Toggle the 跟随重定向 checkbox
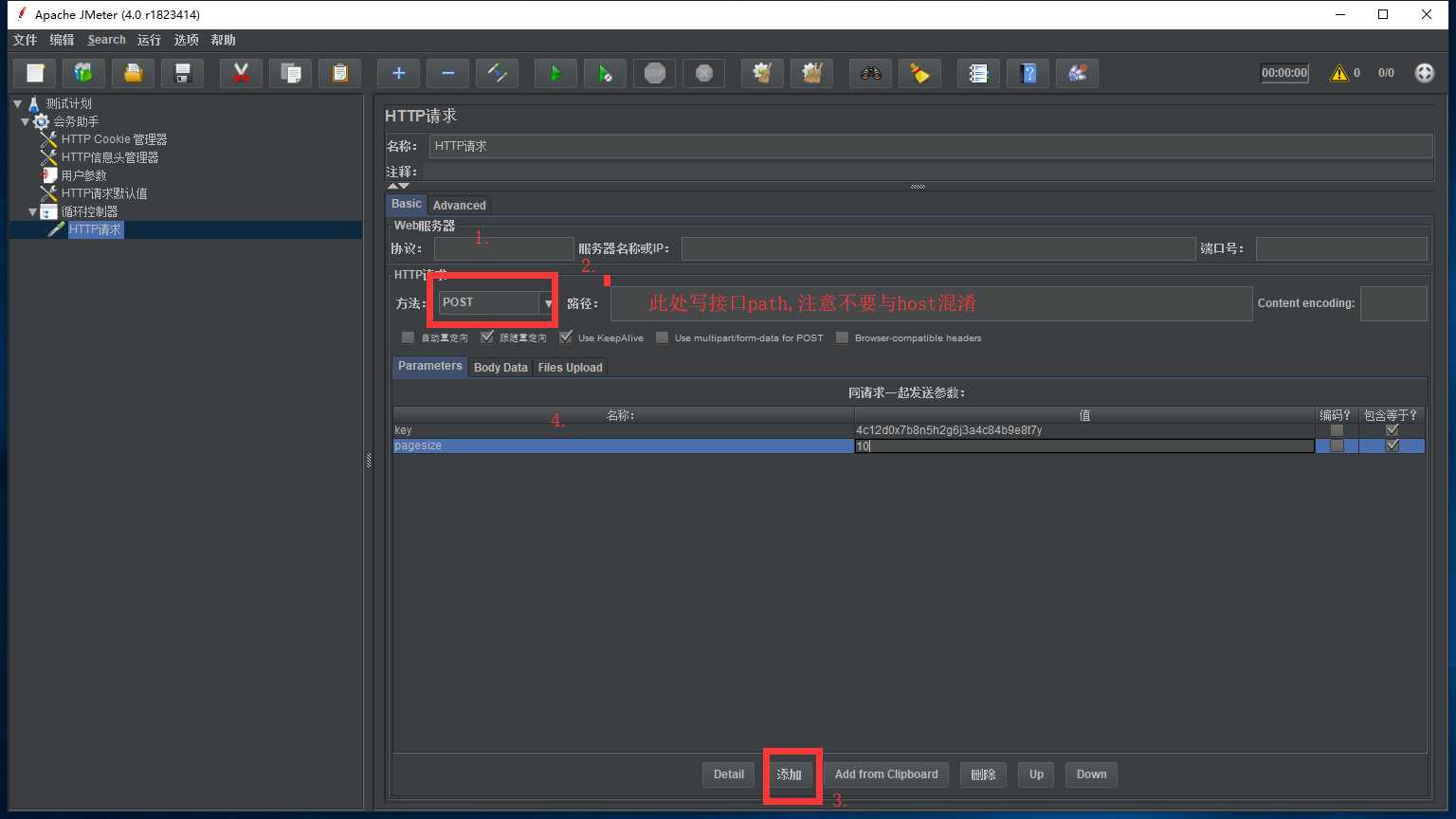Screen dimensions: 1456x819 point(487,337)
